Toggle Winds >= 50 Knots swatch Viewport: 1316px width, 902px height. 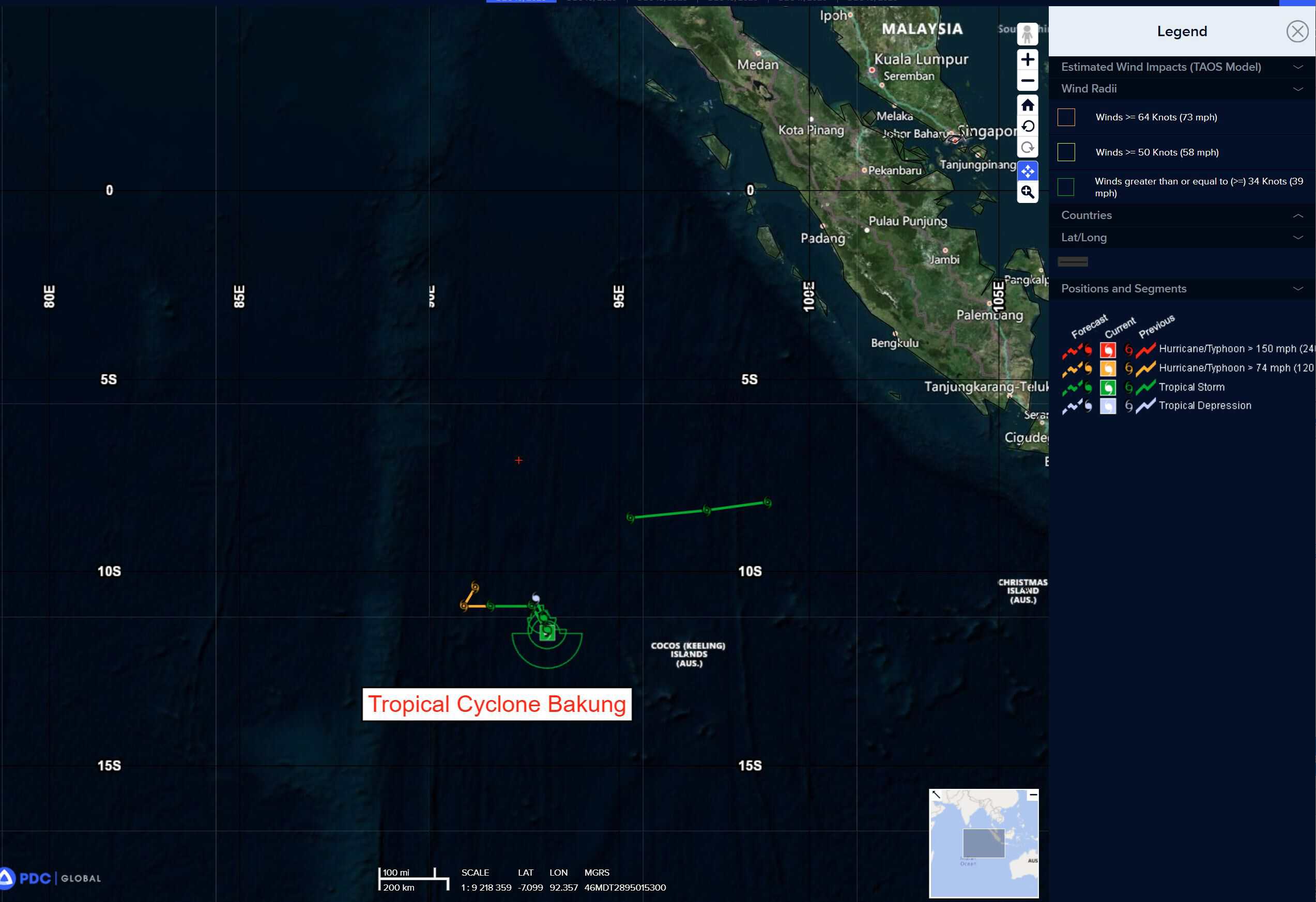(1066, 152)
